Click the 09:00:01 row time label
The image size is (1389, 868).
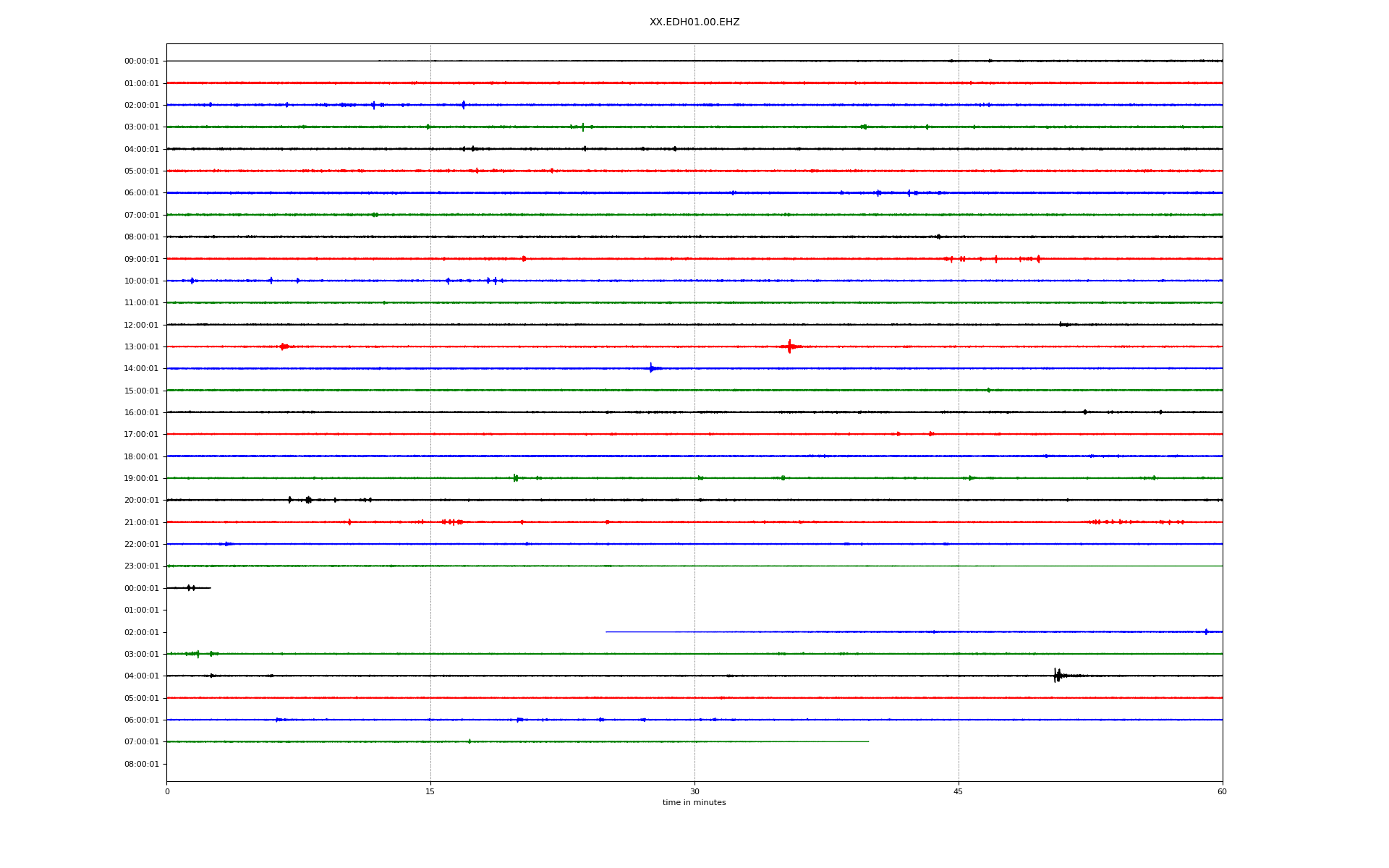point(141,259)
